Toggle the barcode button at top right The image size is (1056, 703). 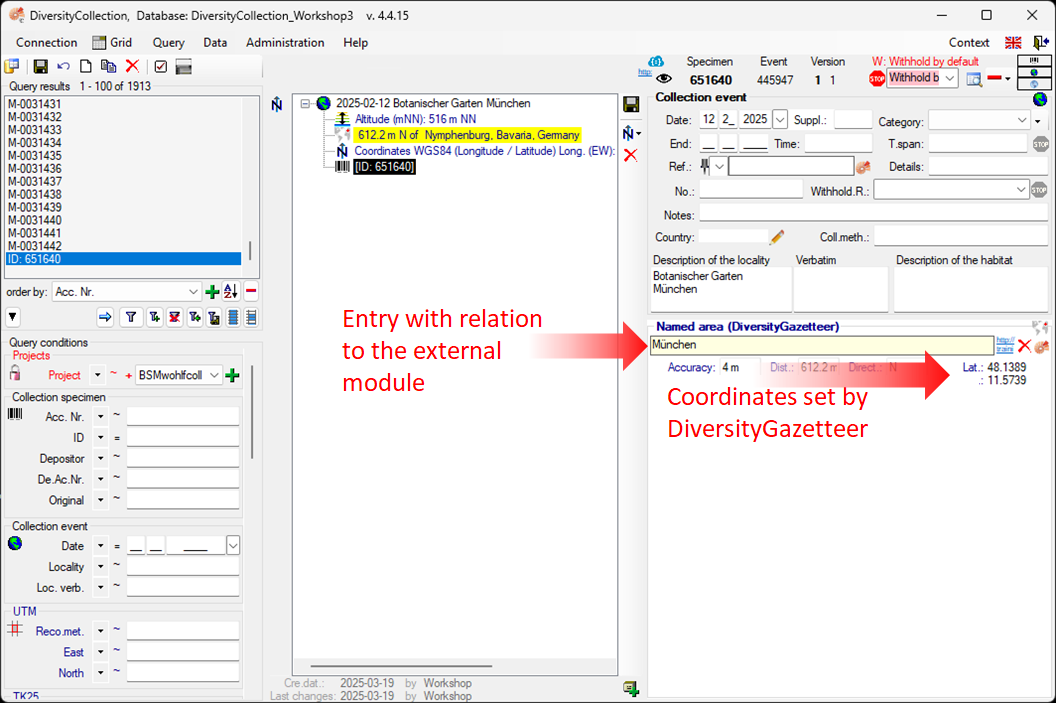pyautogui.click(x=1034, y=61)
